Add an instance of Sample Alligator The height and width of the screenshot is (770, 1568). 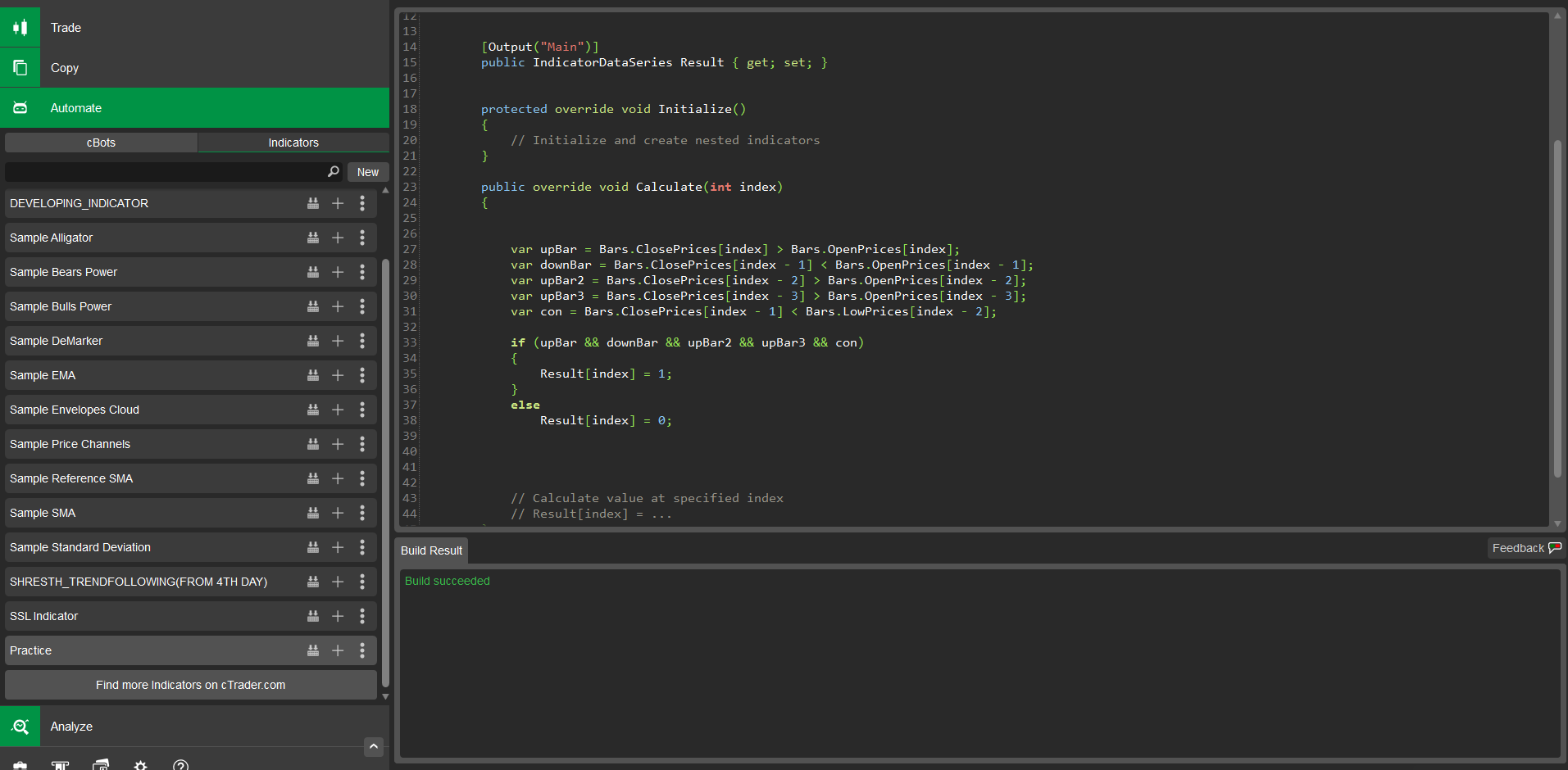pos(338,238)
